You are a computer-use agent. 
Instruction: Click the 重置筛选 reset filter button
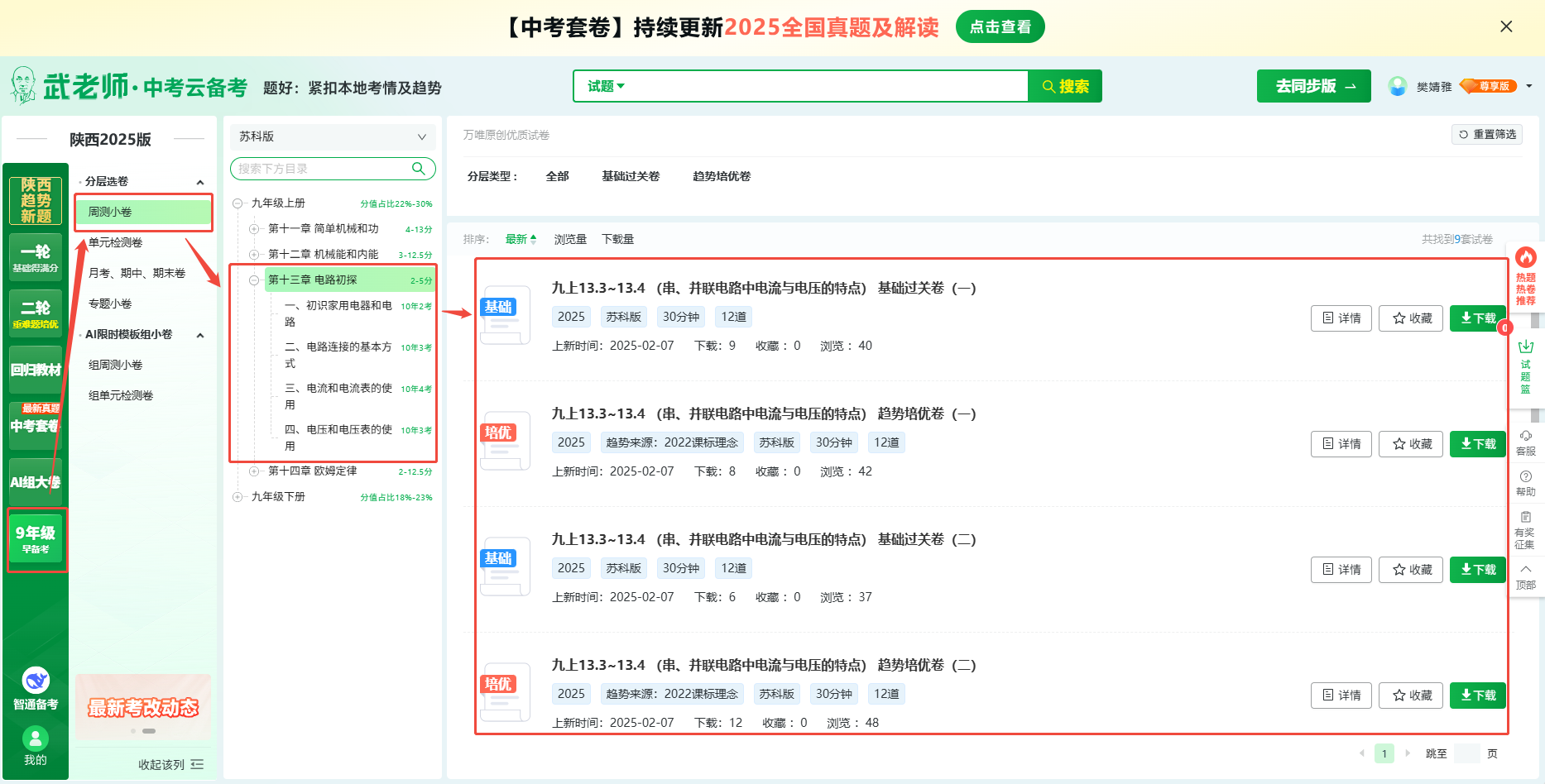pyautogui.click(x=1487, y=134)
